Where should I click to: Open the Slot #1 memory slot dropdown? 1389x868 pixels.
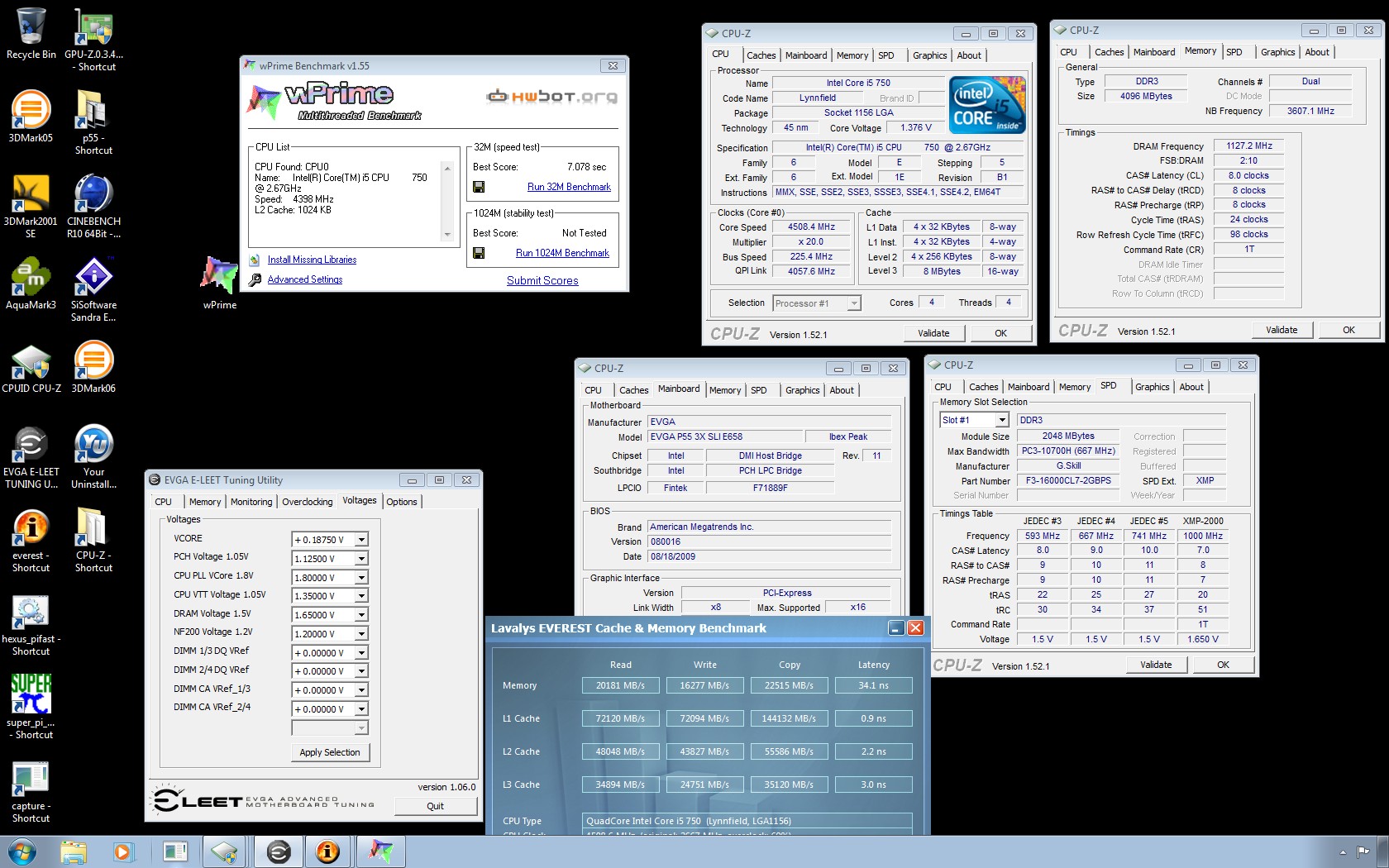tap(1002, 420)
